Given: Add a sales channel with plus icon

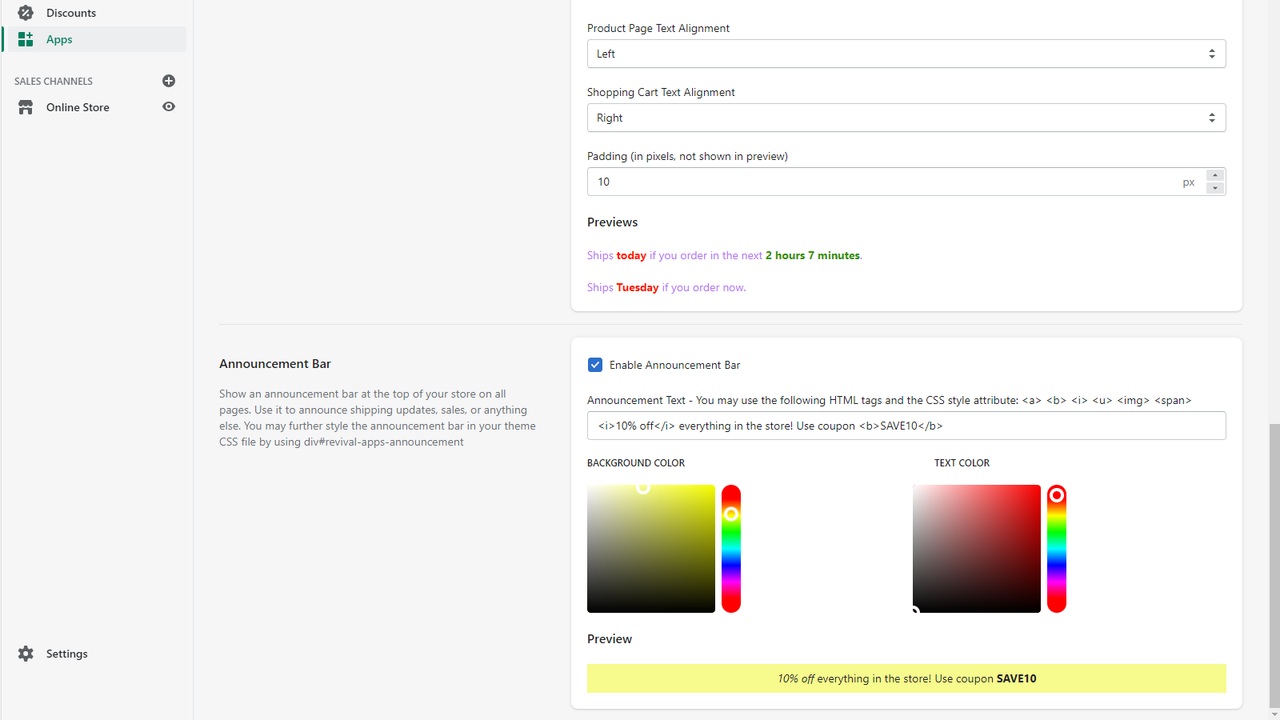Looking at the screenshot, I should [x=169, y=81].
